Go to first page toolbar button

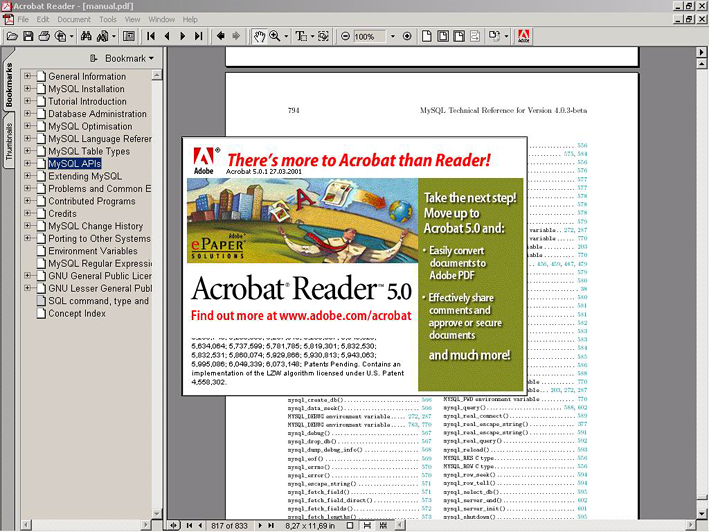point(152,36)
